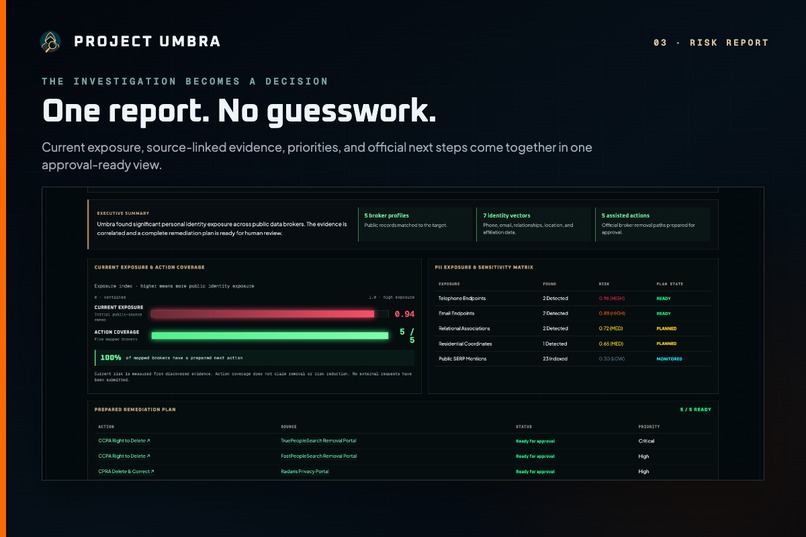Click PLANNED state for Relational Associations
806x537 pixels.
point(667,328)
